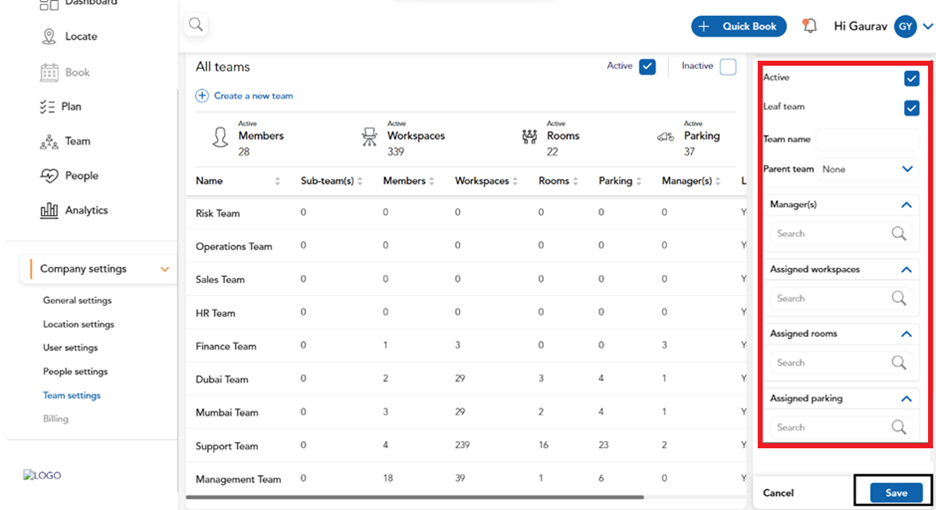Sort by Parking column arrows
The height and width of the screenshot is (510, 936).
click(x=639, y=181)
